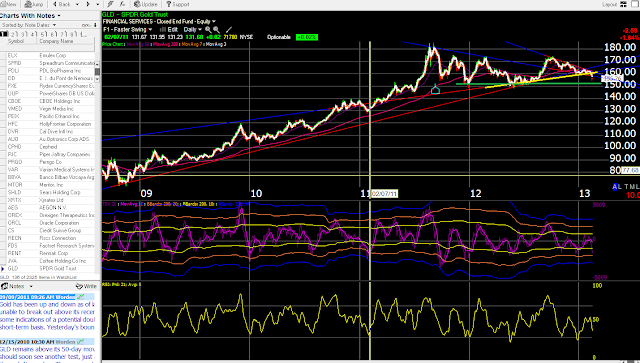Open the Sorted by Note Dates dropdown

(28, 25)
